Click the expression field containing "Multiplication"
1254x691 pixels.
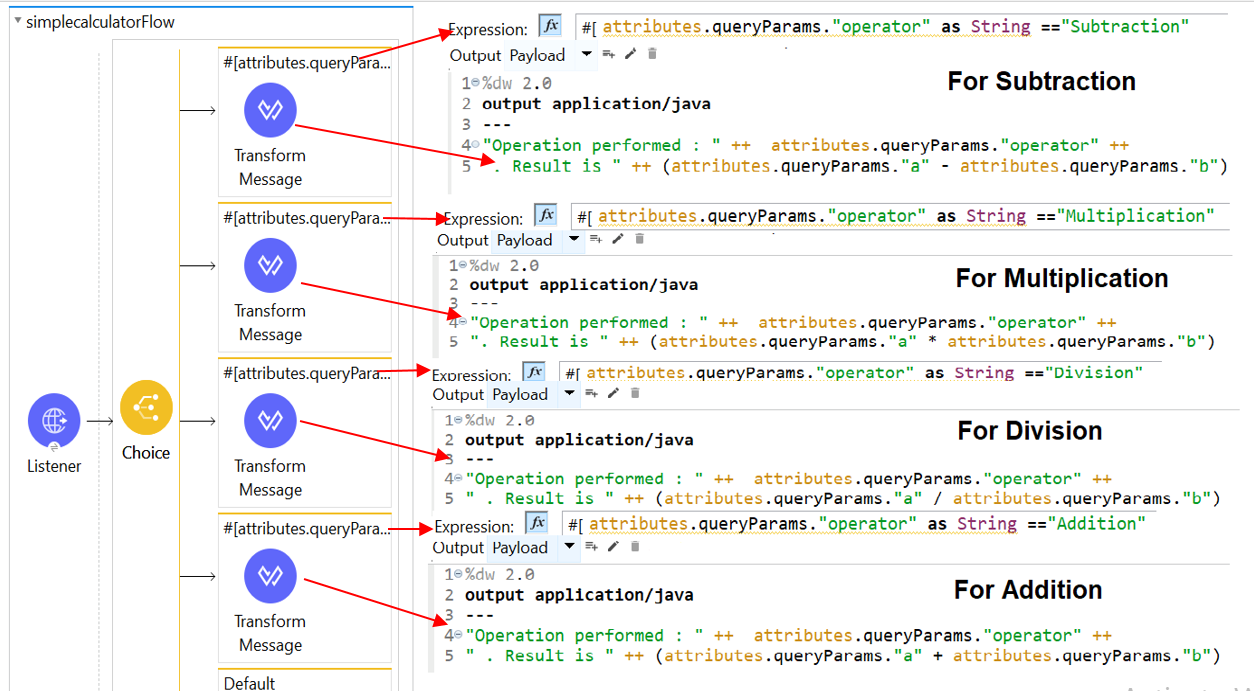[x=900, y=216]
